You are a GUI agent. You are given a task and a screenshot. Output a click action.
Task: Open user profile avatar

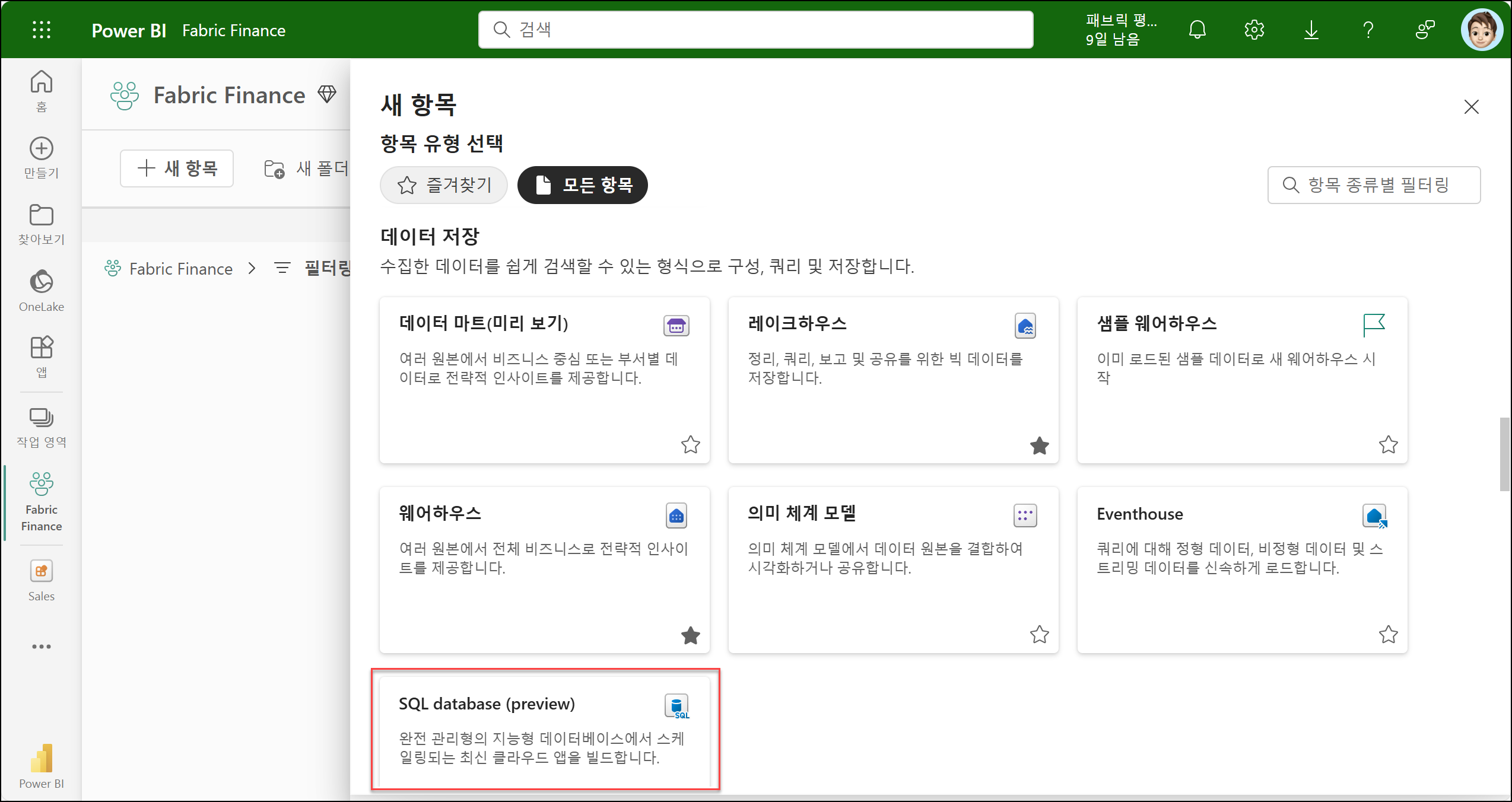click(1482, 30)
